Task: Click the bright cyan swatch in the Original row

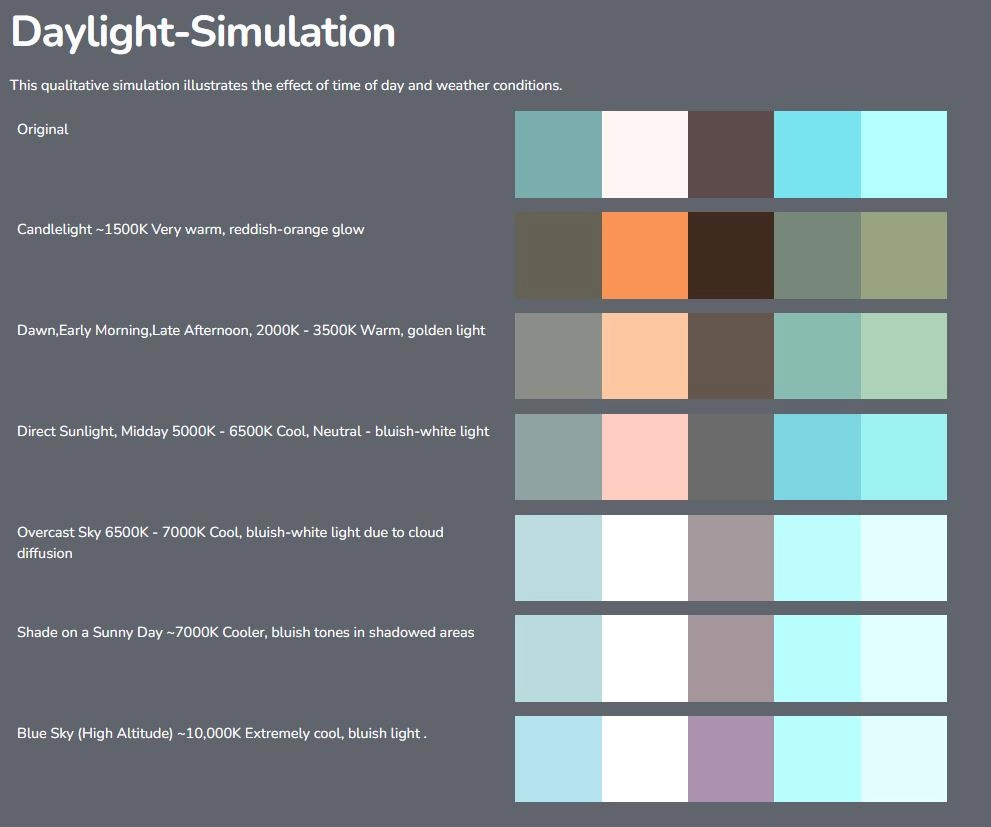Action: click(x=817, y=154)
